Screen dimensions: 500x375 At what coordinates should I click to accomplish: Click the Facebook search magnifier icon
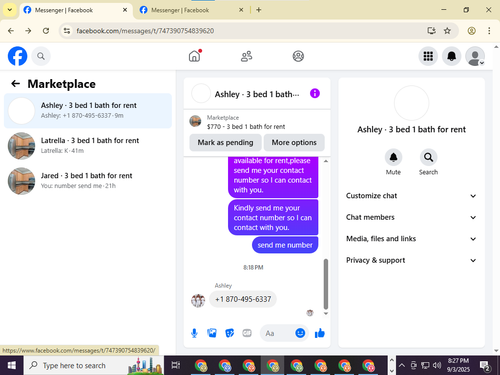[x=41, y=56]
